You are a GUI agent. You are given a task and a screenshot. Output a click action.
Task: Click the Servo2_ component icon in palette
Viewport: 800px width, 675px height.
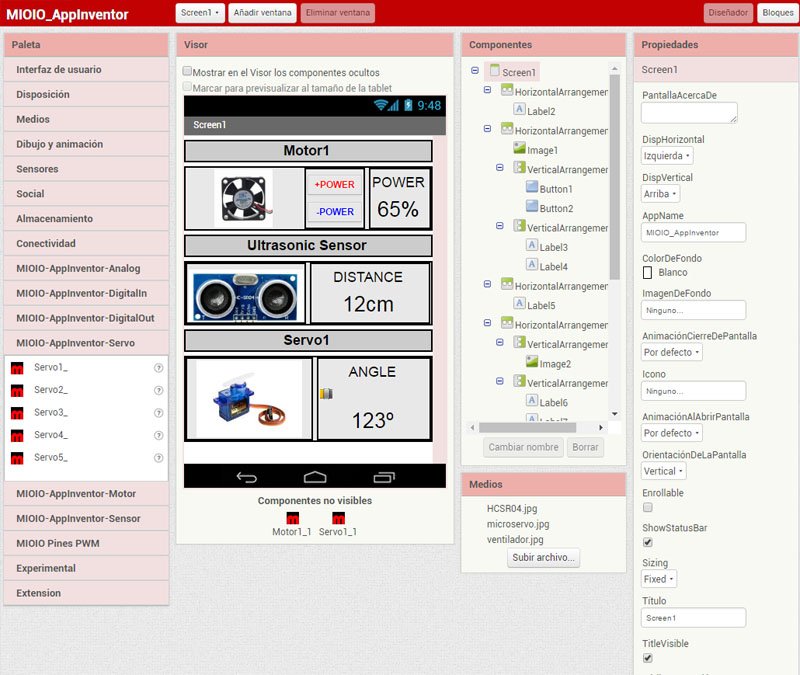click(x=17, y=390)
